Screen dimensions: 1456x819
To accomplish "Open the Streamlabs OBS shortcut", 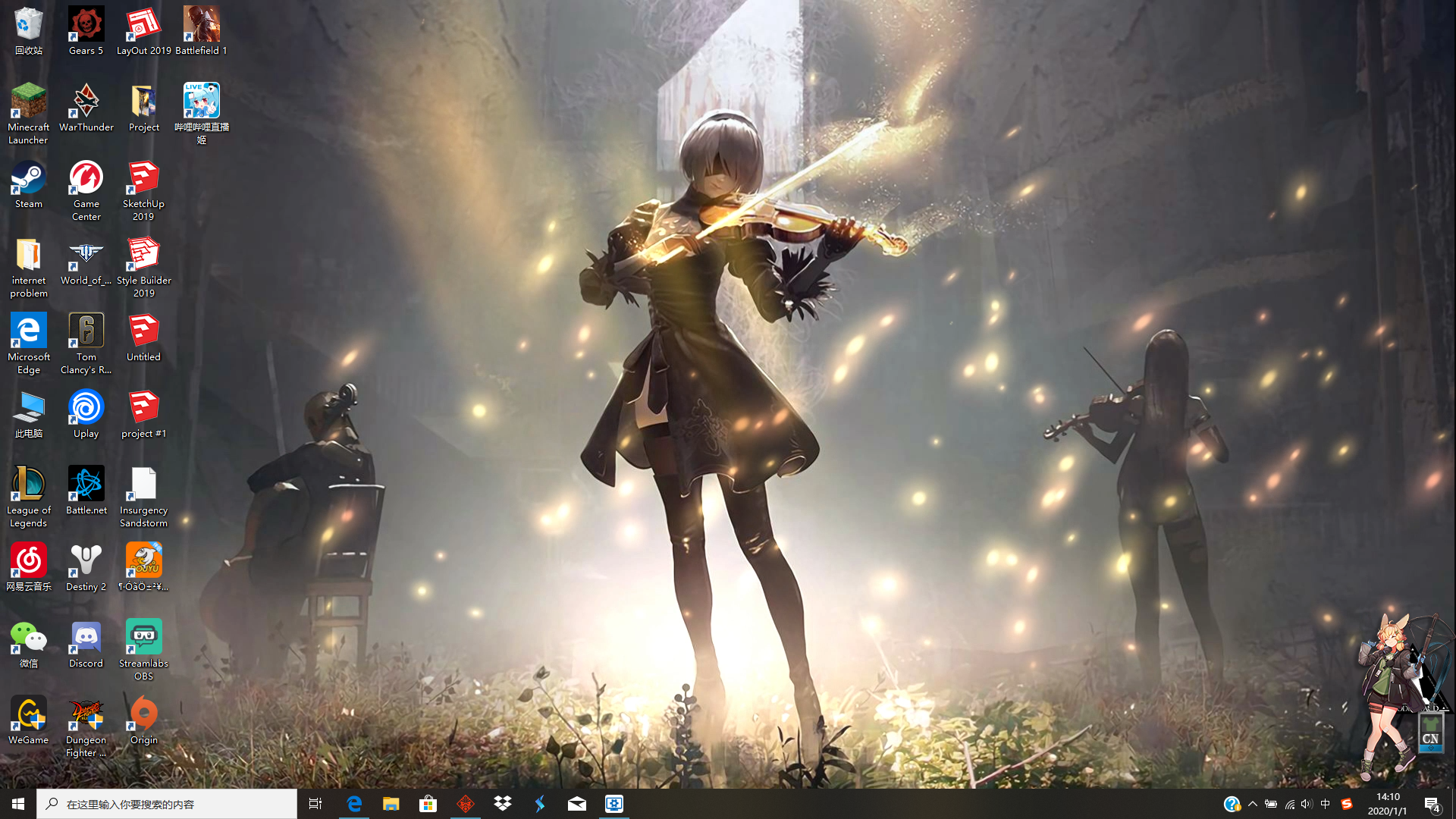I will click(x=143, y=637).
